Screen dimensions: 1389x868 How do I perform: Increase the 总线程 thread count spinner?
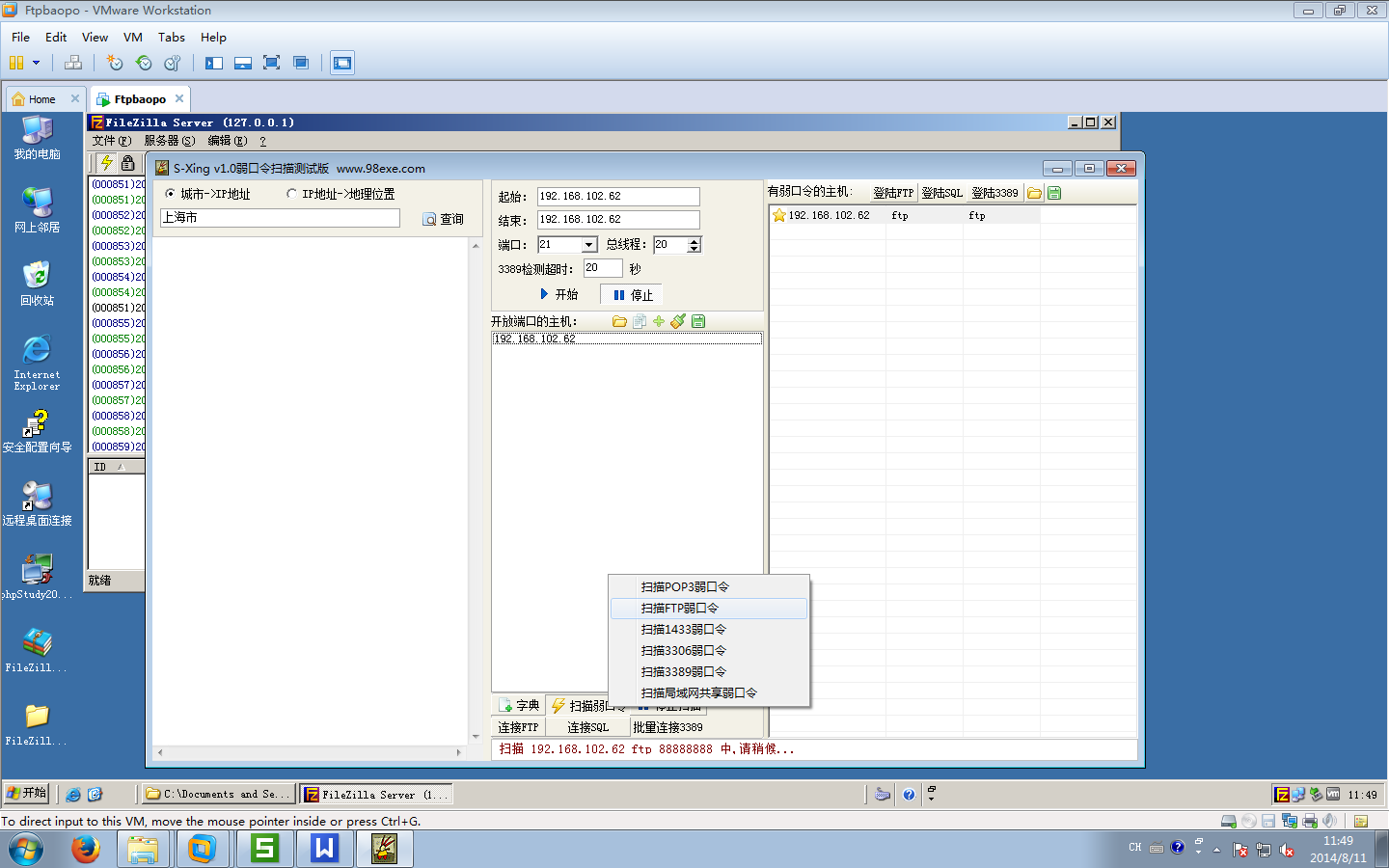click(x=694, y=240)
